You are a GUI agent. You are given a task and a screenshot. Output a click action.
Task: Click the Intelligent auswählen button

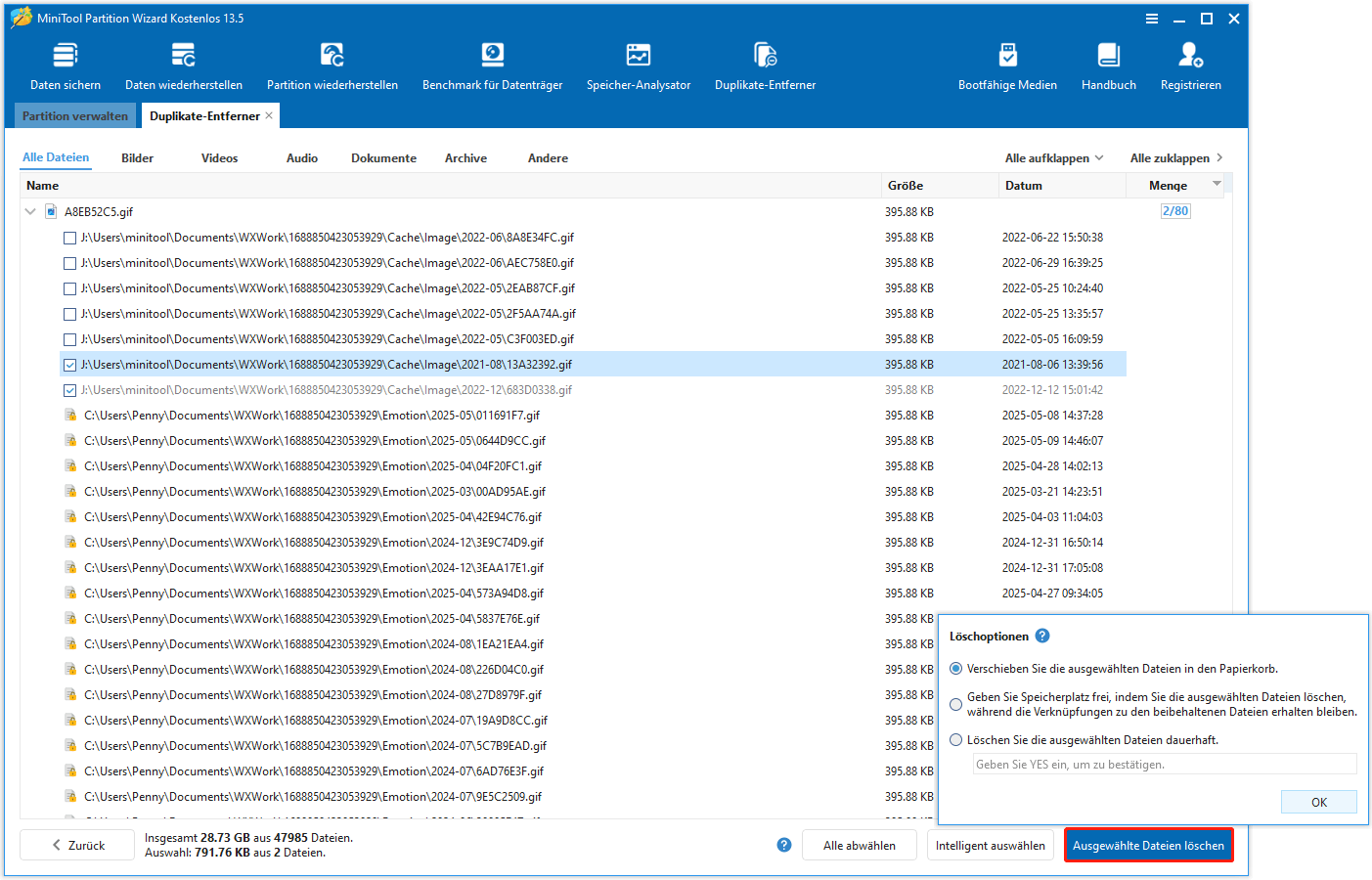tap(990, 845)
